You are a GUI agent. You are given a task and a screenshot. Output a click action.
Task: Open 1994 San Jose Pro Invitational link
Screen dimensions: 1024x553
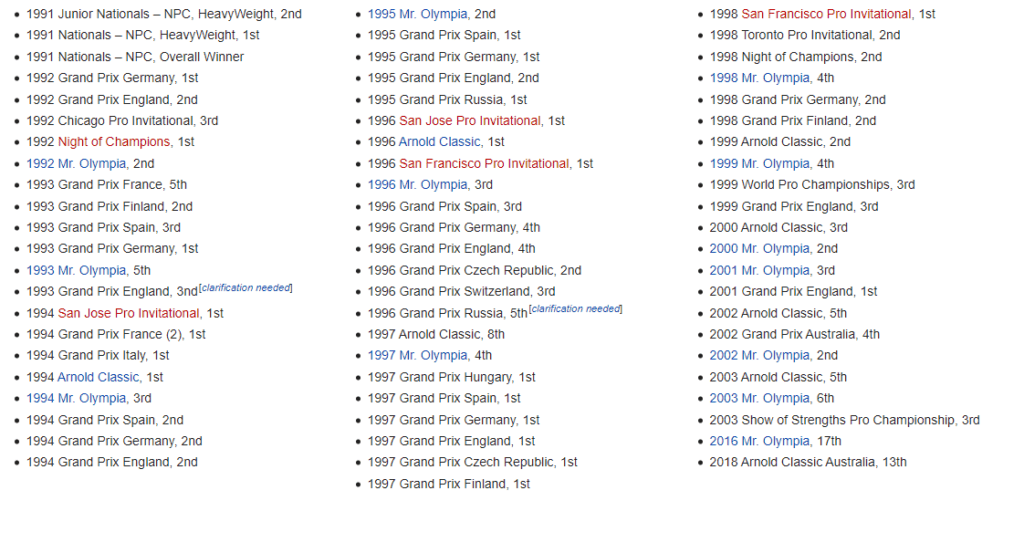tap(129, 313)
